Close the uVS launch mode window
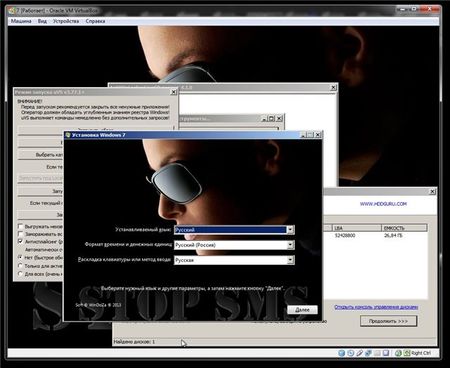 pos(173,92)
